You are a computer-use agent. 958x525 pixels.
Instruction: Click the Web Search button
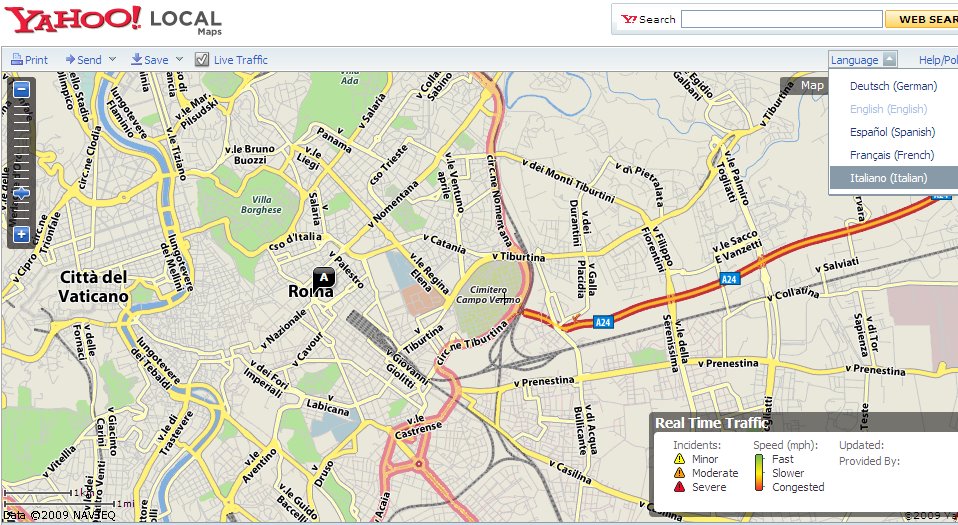click(921, 19)
